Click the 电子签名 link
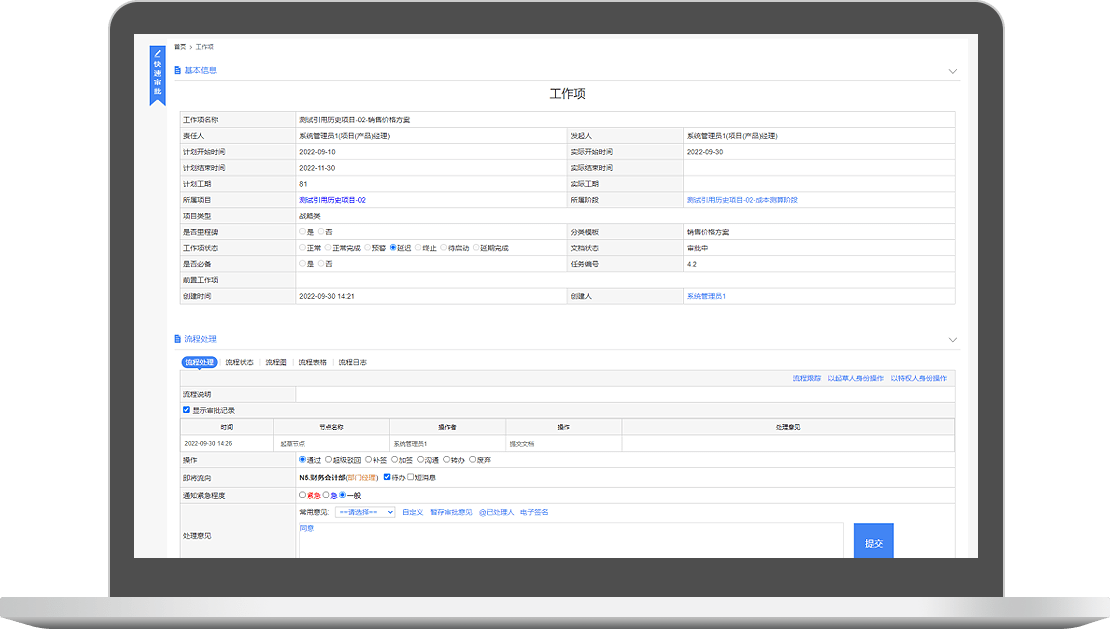Viewport: 1110px width, 629px height. [535, 512]
